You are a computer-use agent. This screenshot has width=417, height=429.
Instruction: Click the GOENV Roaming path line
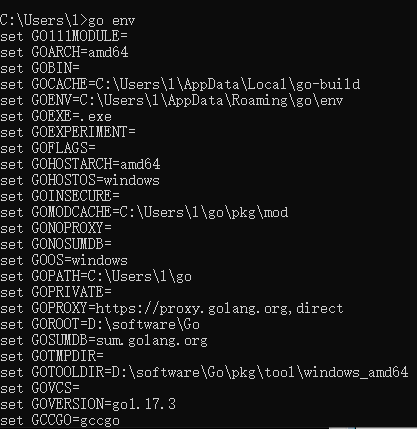172,100
